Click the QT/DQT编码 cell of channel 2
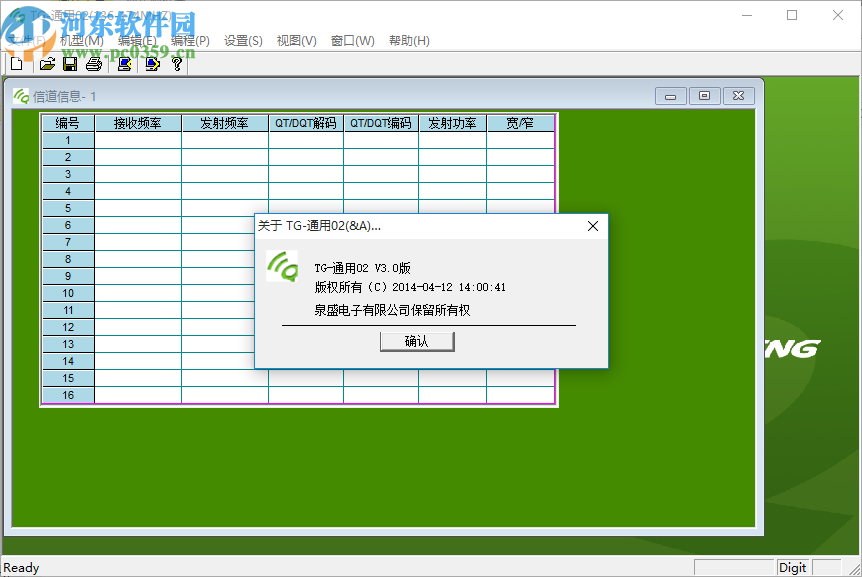The height and width of the screenshot is (577, 862). click(381, 157)
